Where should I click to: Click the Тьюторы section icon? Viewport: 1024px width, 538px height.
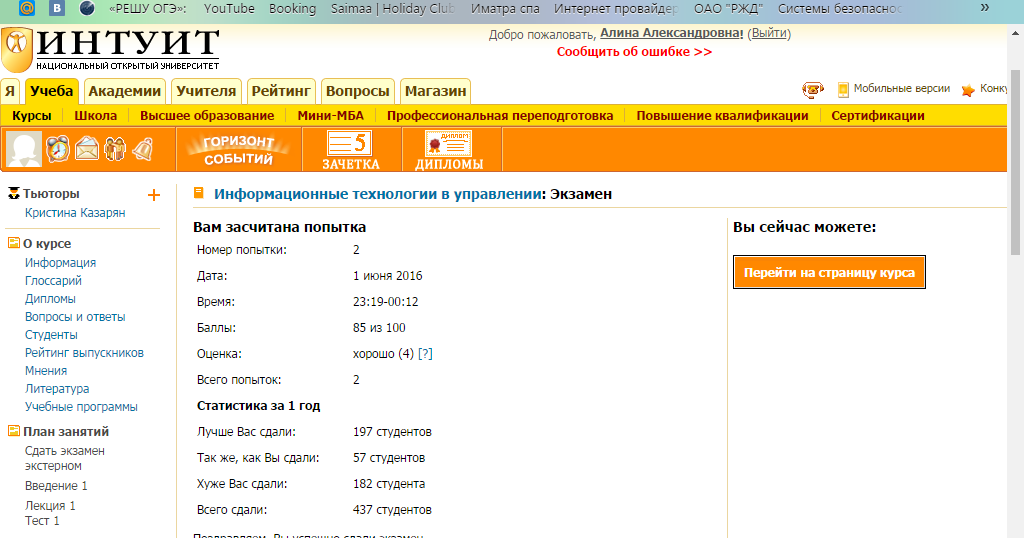click(14, 193)
